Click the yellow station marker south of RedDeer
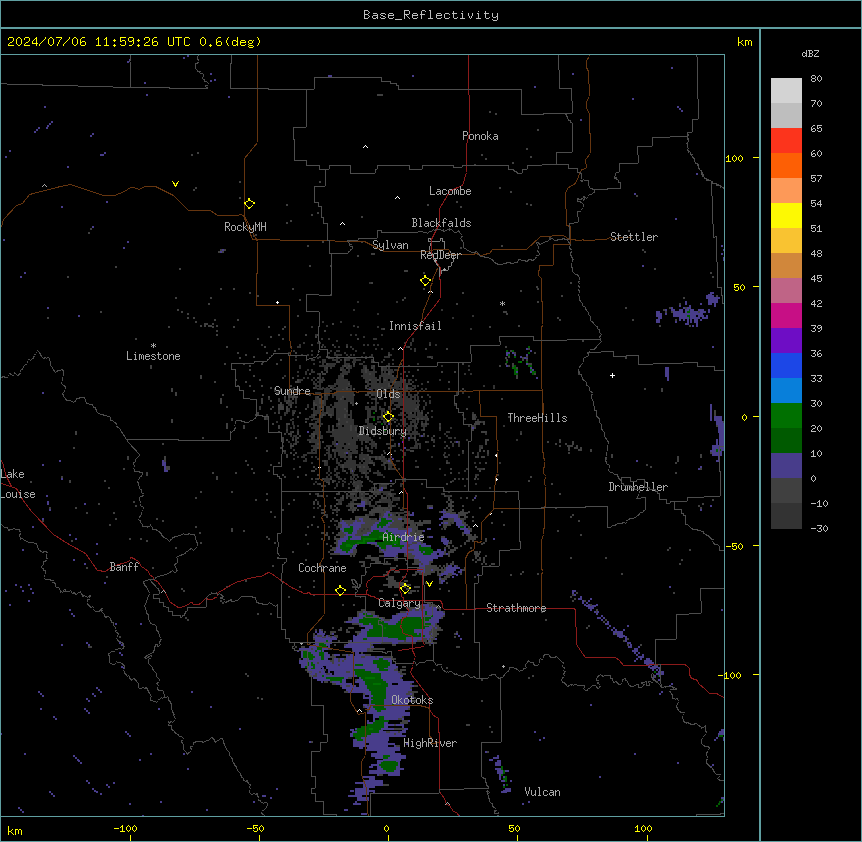This screenshot has width=862, height=842. [425, 281]
